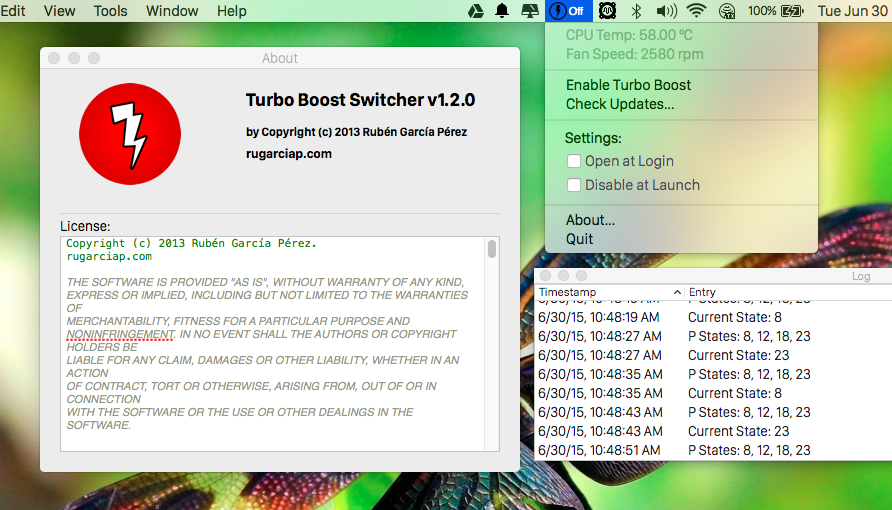Toggle the Disable at Launch checkbox
892x510 pixels.
tap(574, 185)
